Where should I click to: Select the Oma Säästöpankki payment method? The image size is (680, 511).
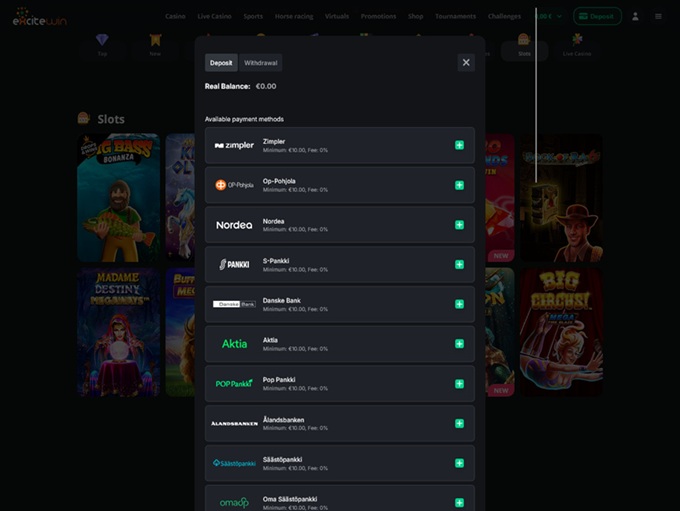(339, 498)
